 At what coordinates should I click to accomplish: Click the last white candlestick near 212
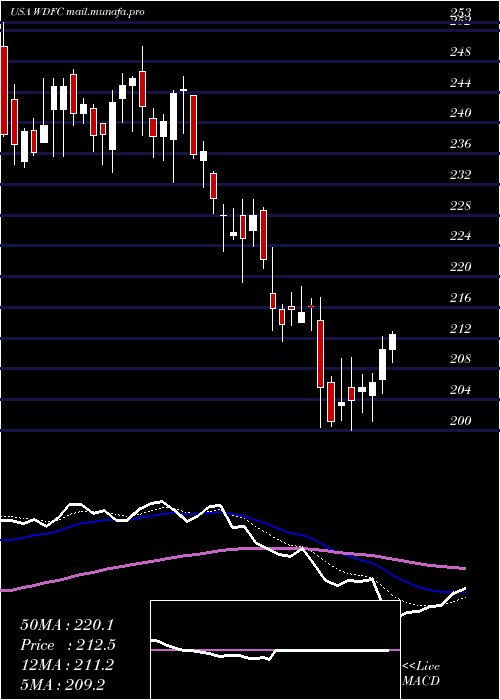392,342
